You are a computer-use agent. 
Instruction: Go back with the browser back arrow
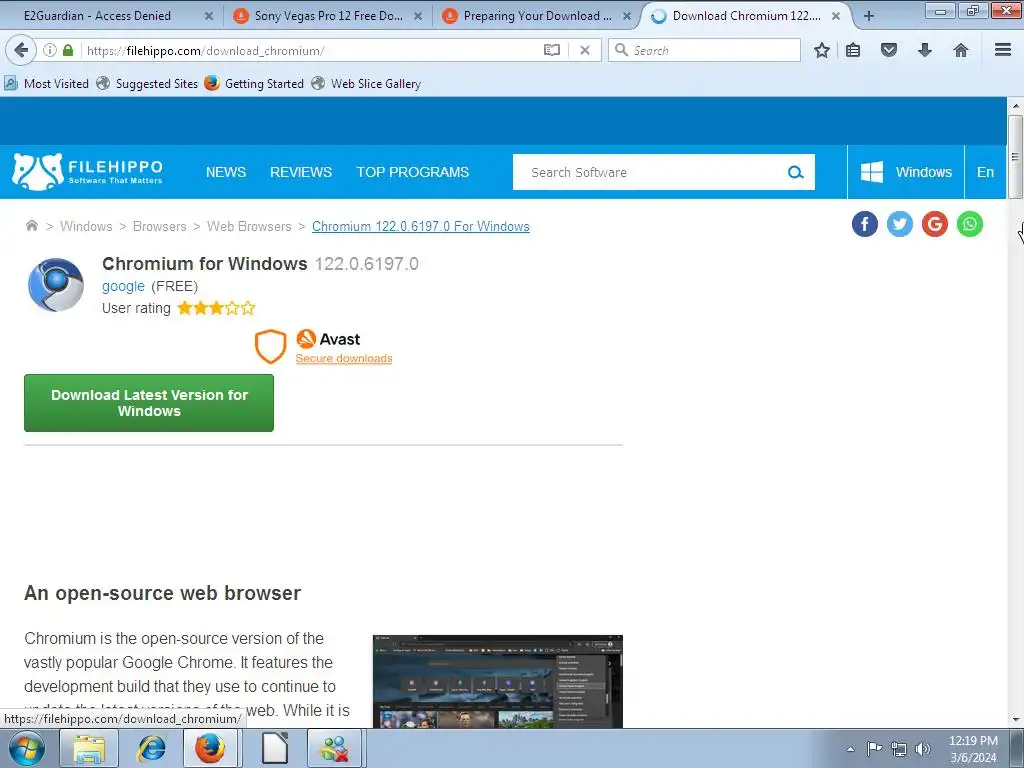click(x=21, y=50)
